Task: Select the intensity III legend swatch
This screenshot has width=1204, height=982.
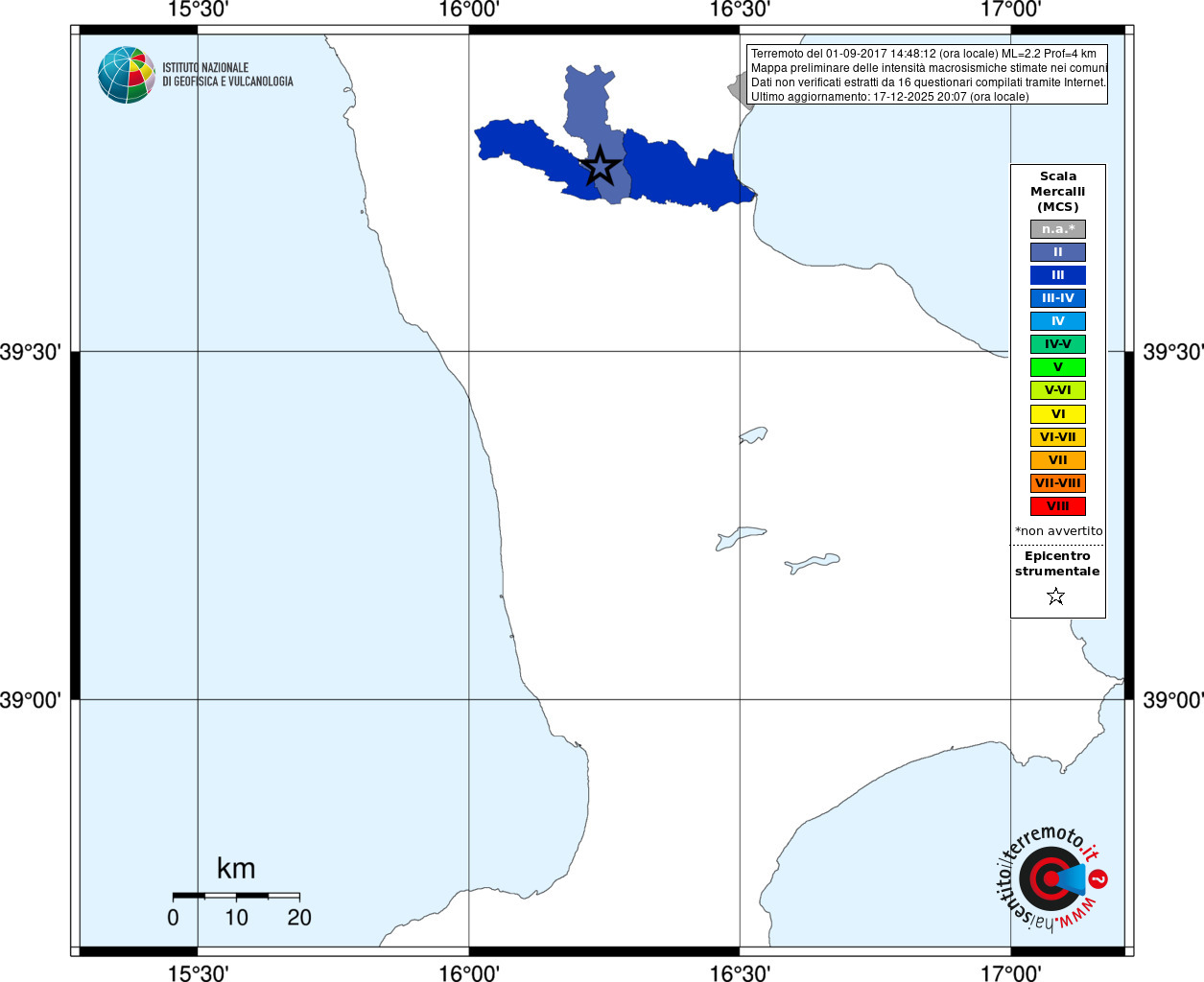Action: tap(1058, 275)
